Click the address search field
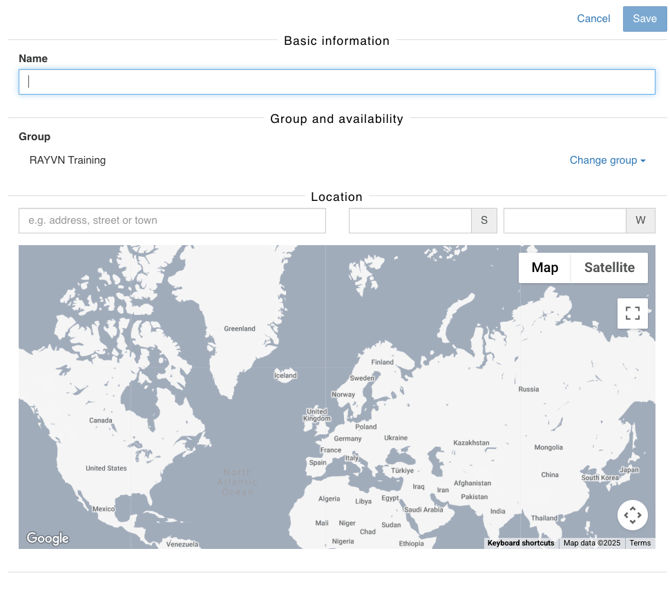Viewport: 670px width, 589px height. pyautogui.click(x=172, y=221)
